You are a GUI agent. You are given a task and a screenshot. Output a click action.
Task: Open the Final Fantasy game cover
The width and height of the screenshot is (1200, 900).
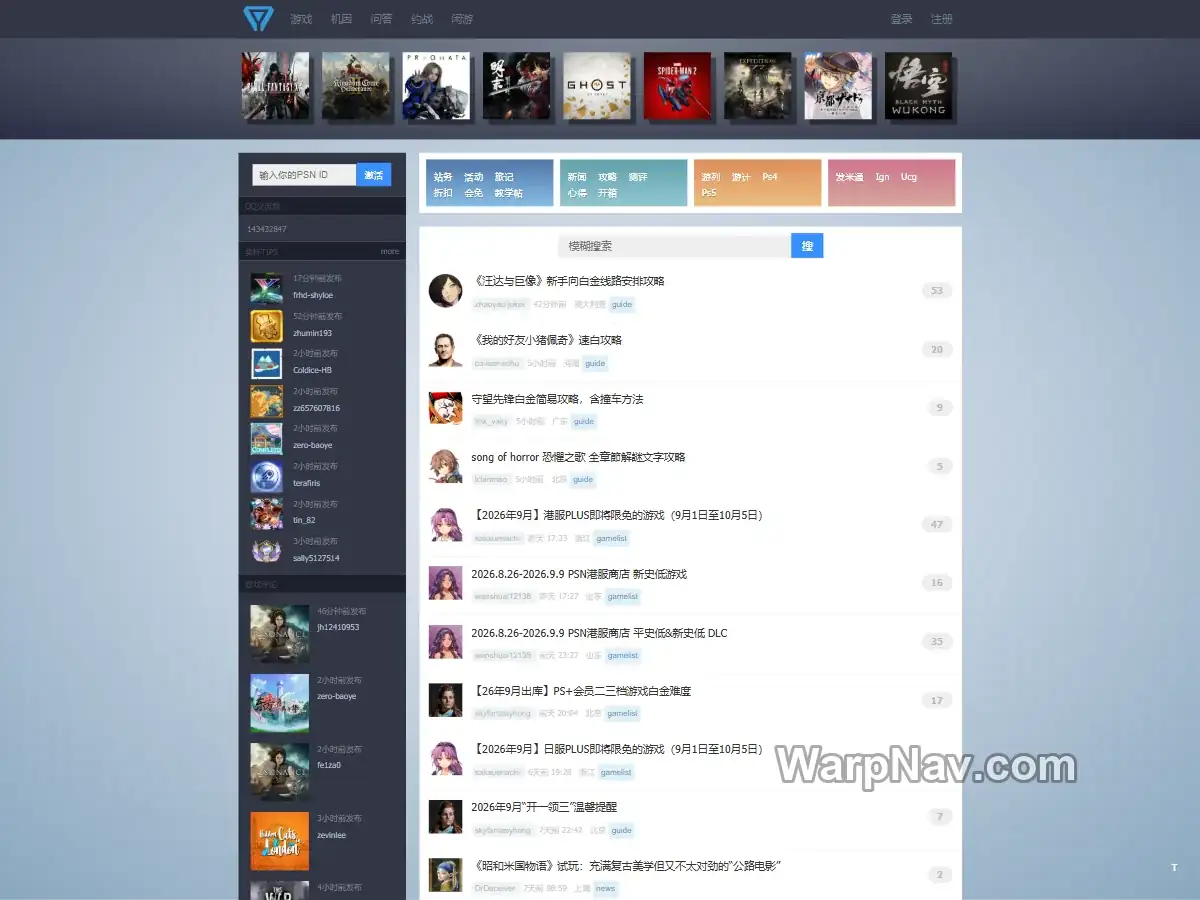point(275,86)
